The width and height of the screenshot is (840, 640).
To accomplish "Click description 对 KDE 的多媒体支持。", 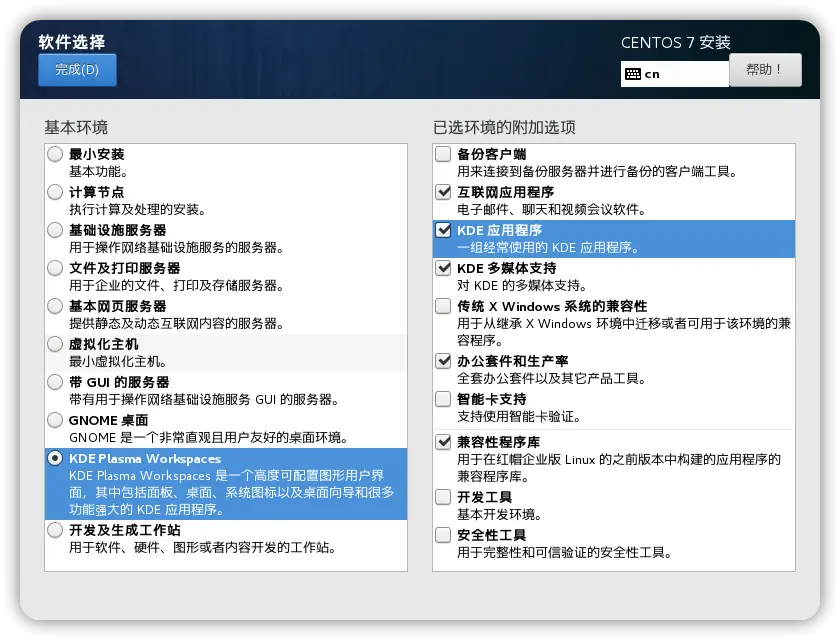I will tap(522, 286).
